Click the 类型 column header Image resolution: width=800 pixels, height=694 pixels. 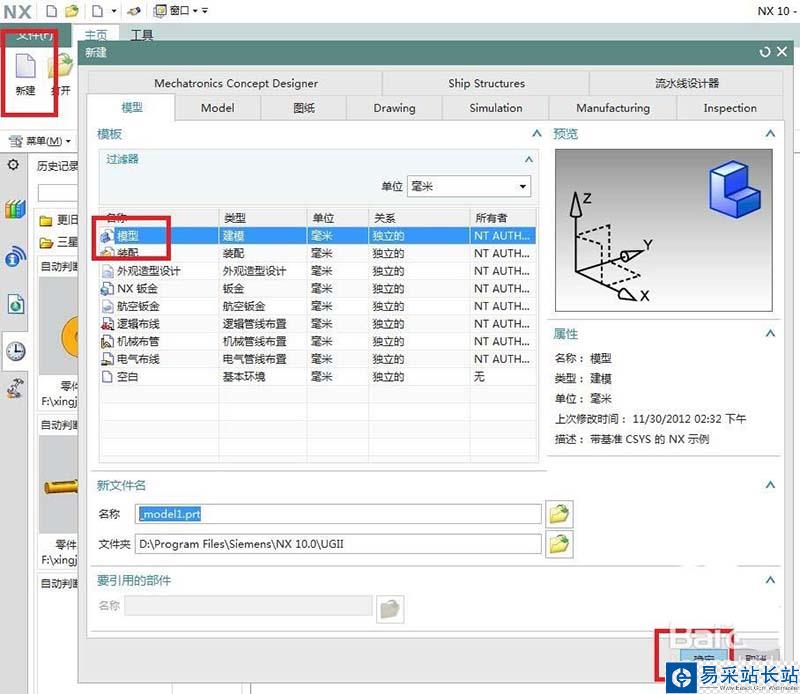coord(263,218)
